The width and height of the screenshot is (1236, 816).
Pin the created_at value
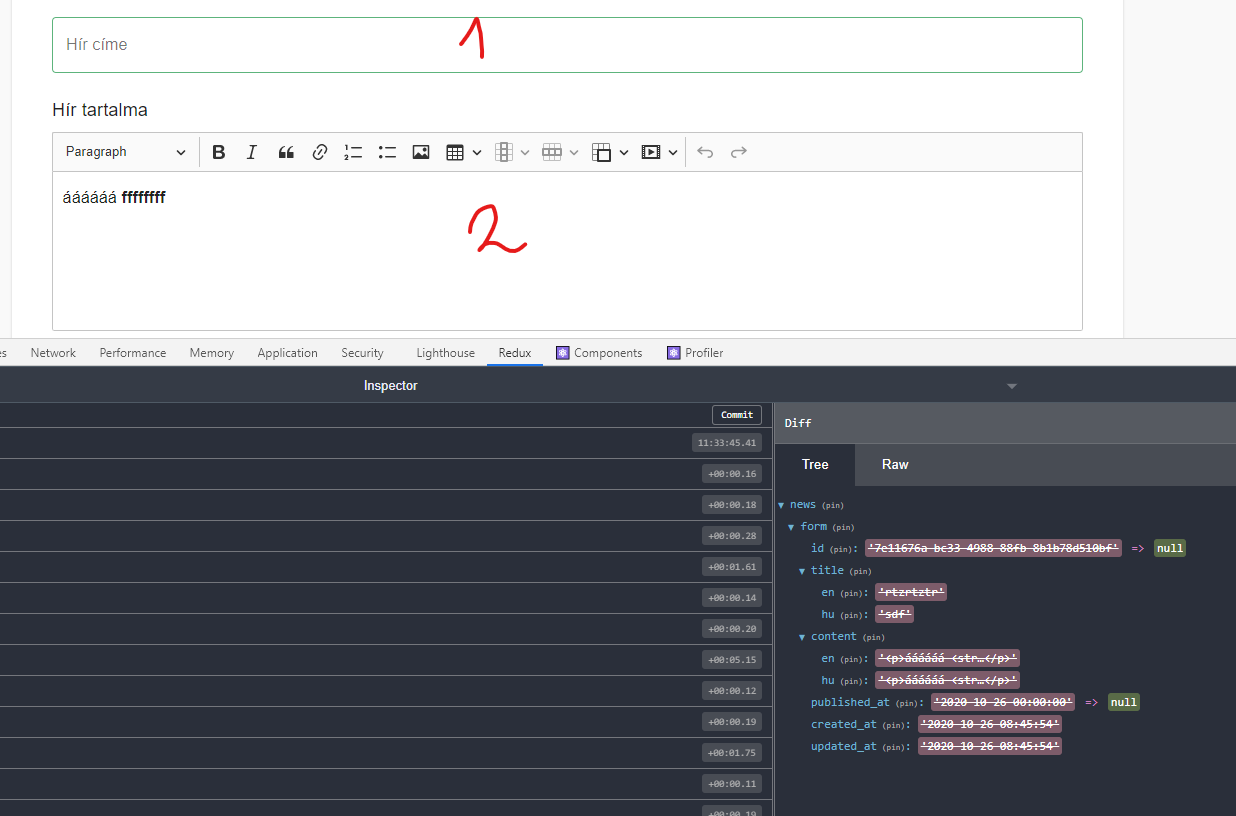point(896,725)
